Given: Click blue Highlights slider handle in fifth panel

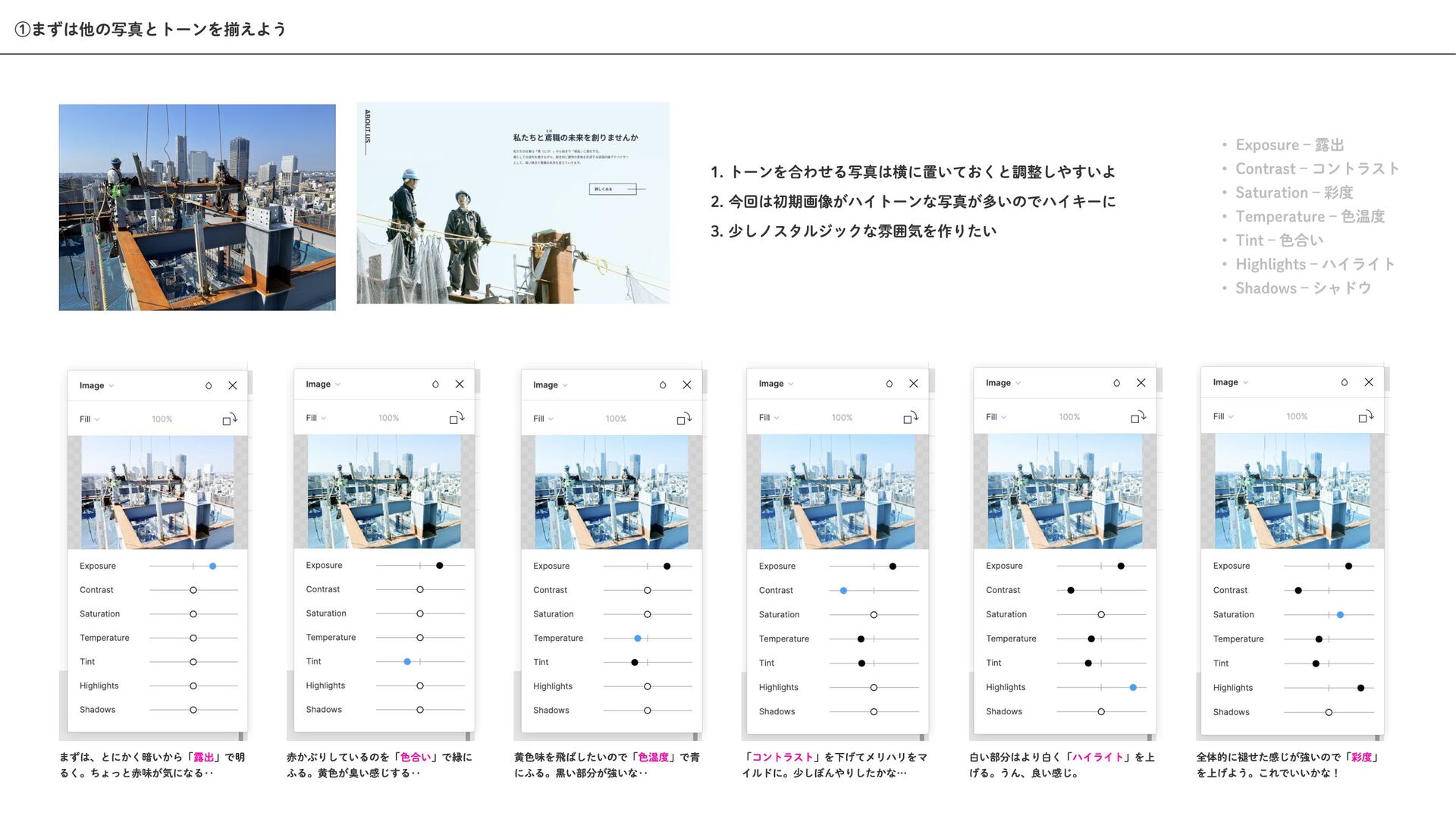Looking at the screenshot, I should (1133, 688).
